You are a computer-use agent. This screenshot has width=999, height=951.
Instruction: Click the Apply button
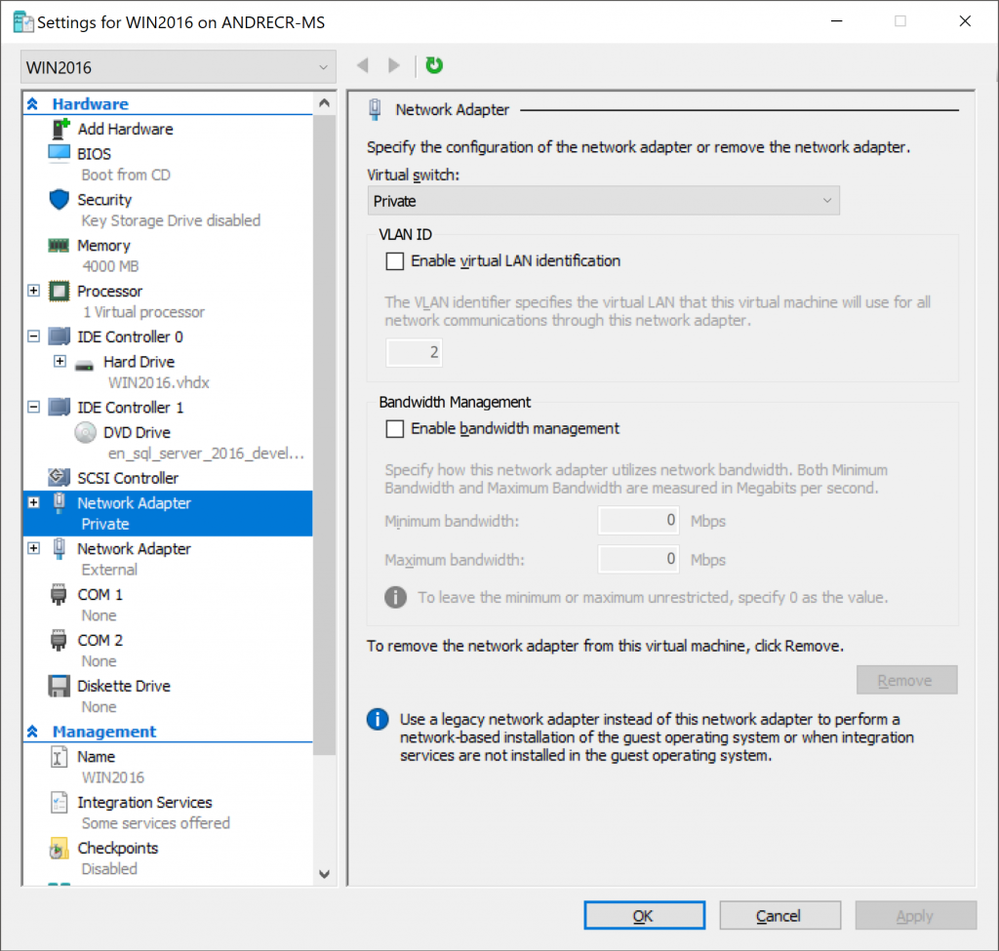click(916, 915)
